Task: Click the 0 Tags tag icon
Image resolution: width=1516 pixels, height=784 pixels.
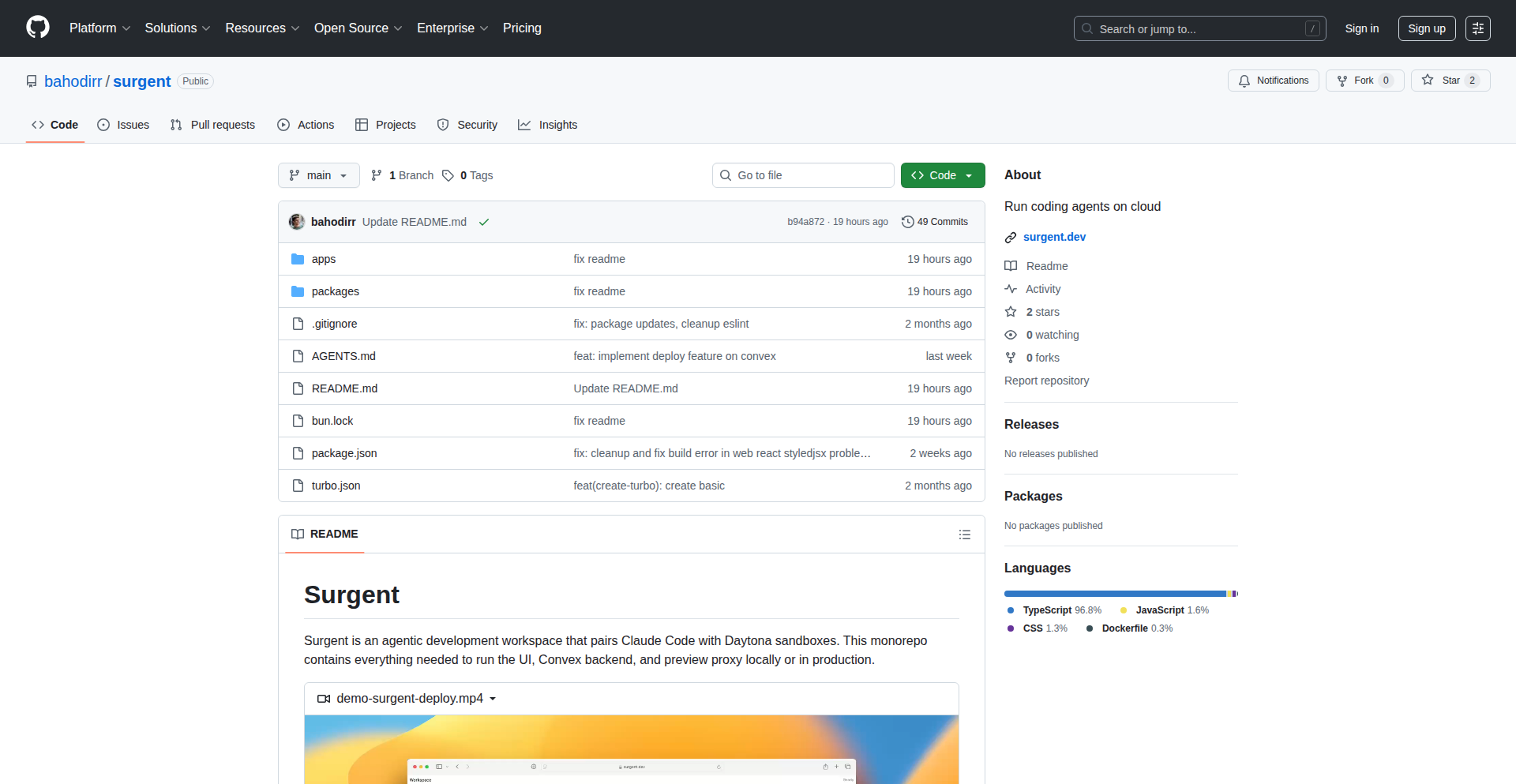Action: pyautogui.click(x=448, y=175)
